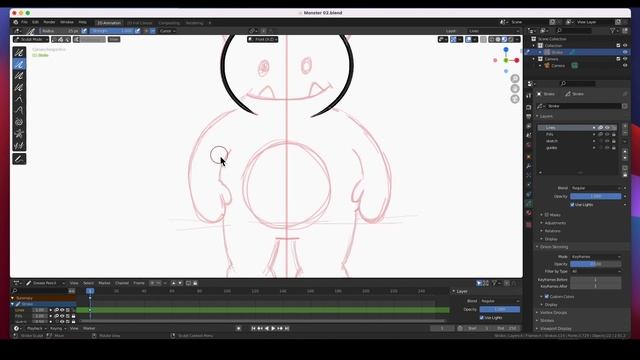Click the outliner filter funnel icon
The image size is (640, 360).
tap(613, 31)
